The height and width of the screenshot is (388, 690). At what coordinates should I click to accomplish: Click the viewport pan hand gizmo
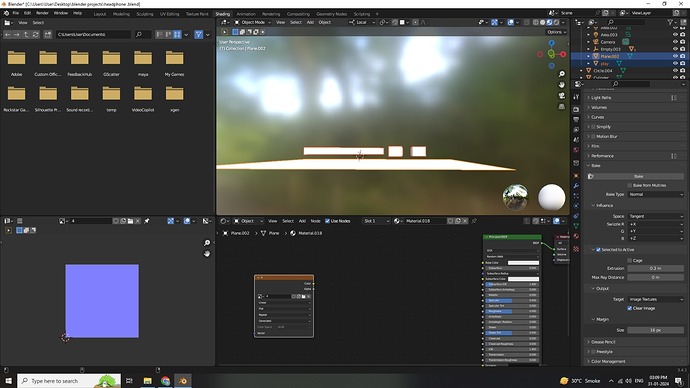[x=562, y=84]
